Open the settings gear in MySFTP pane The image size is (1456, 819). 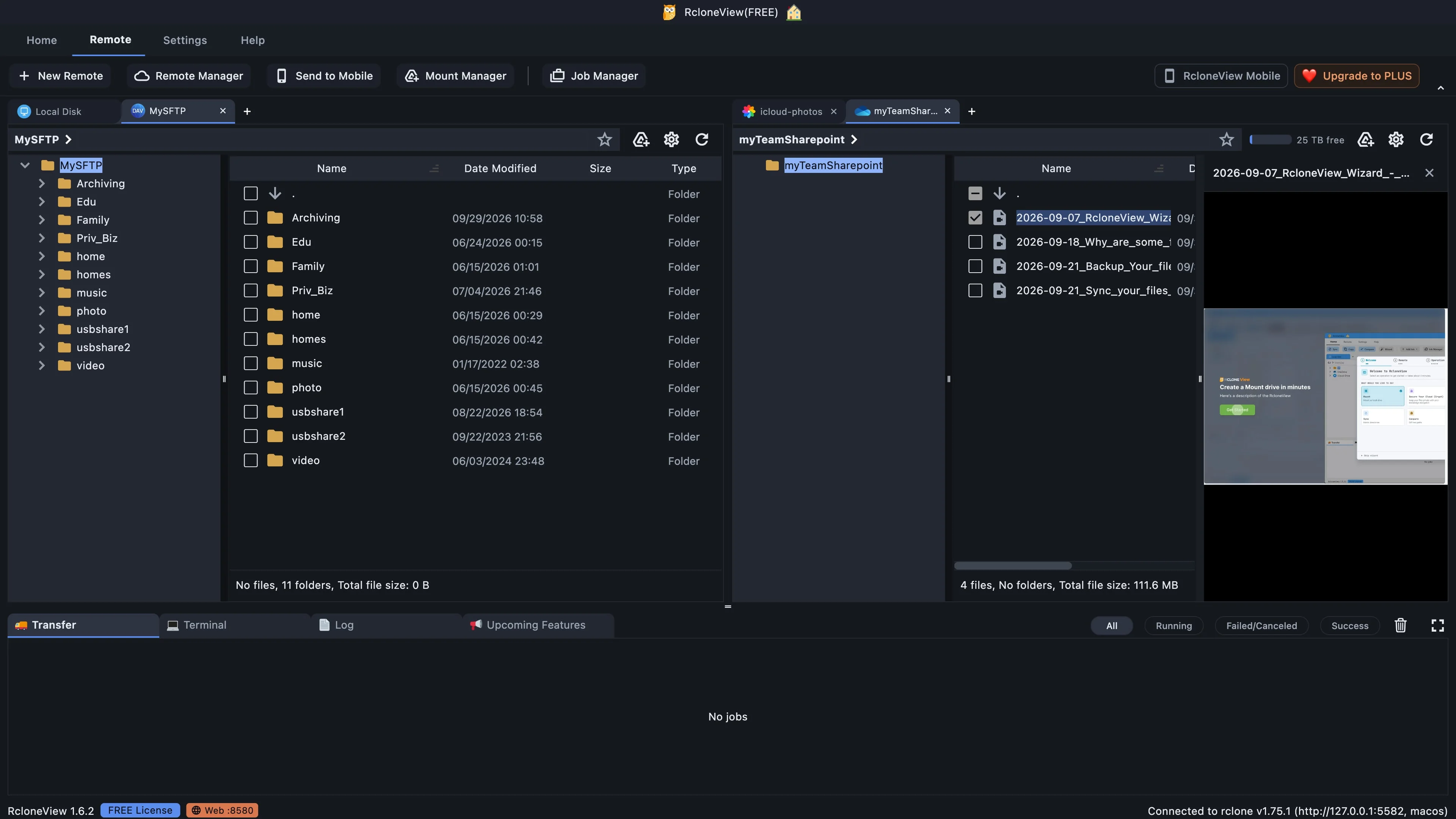(x=671, y=140)
